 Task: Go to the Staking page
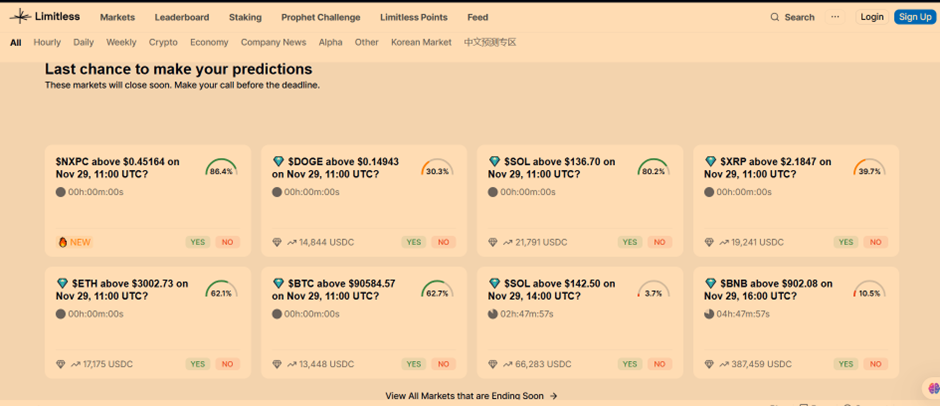(245, 17)
